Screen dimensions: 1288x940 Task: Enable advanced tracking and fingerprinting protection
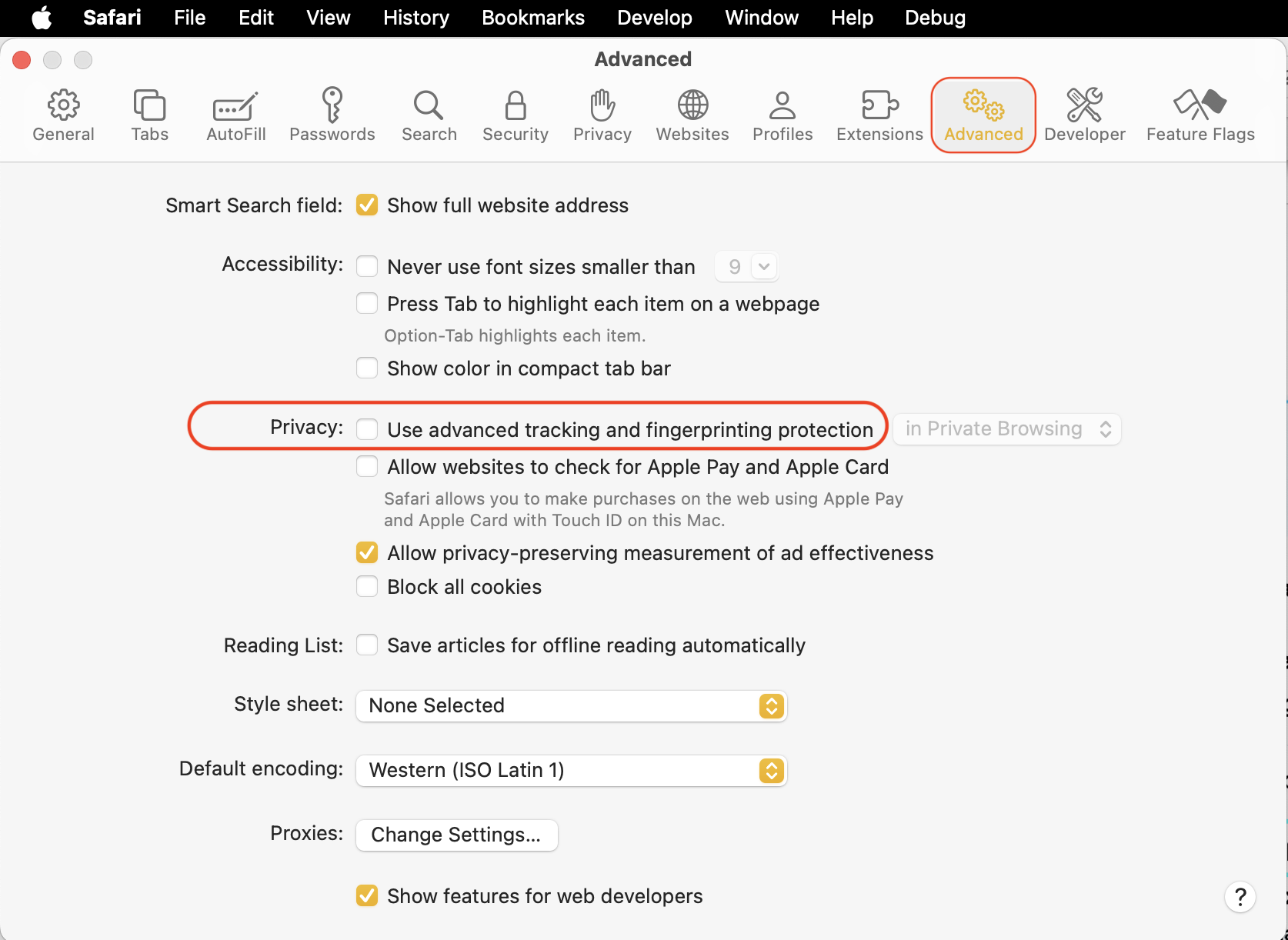(x=367, y=429)
